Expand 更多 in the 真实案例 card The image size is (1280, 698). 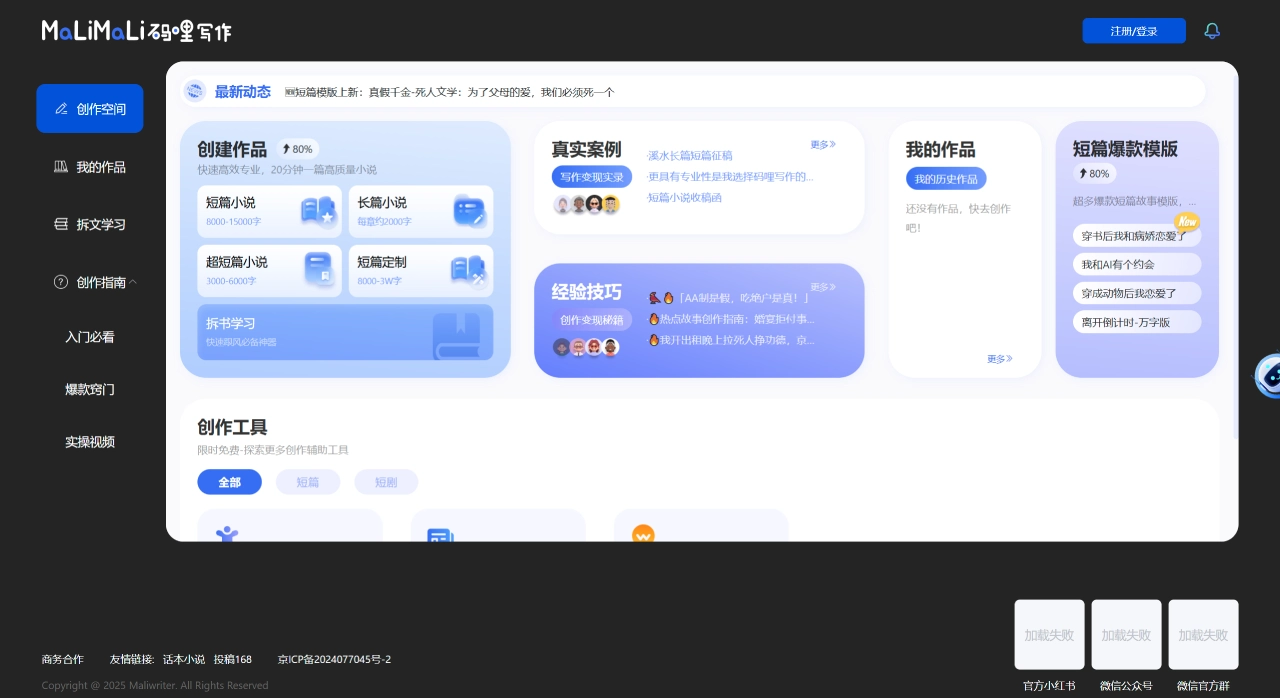point(823,145)
